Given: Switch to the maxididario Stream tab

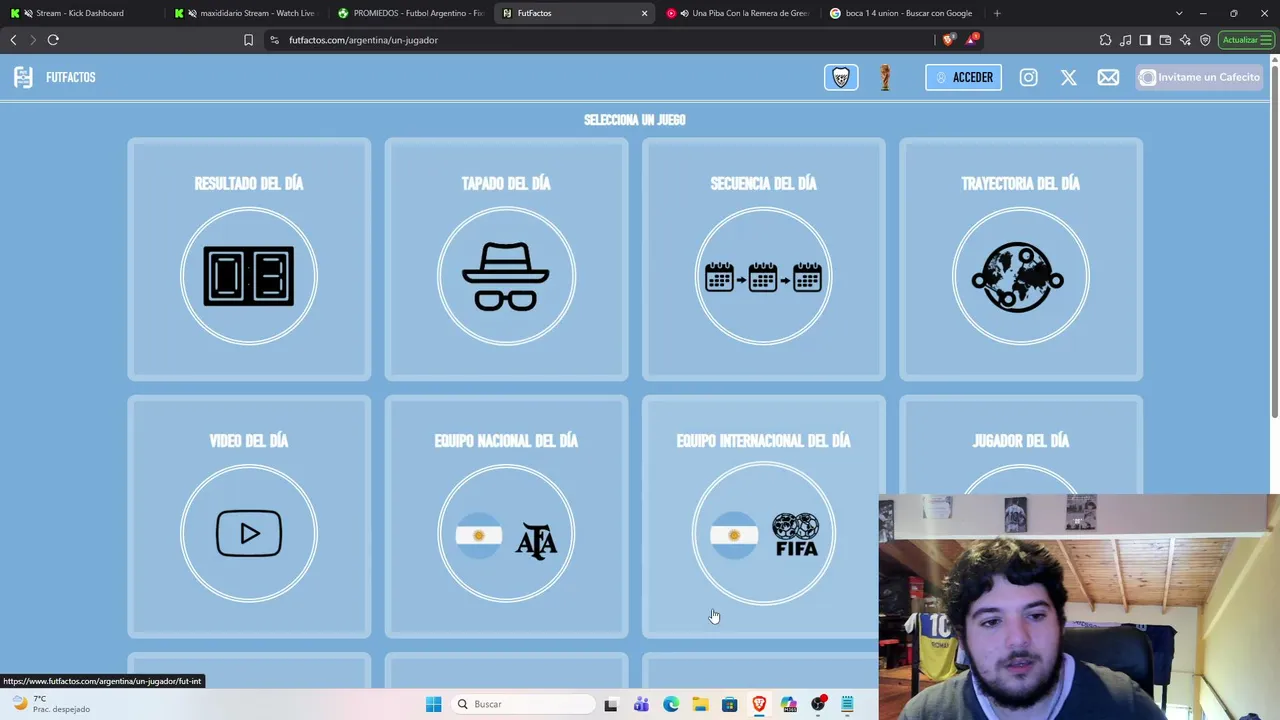Looking at the screenshot, I should tap(246, 13).
